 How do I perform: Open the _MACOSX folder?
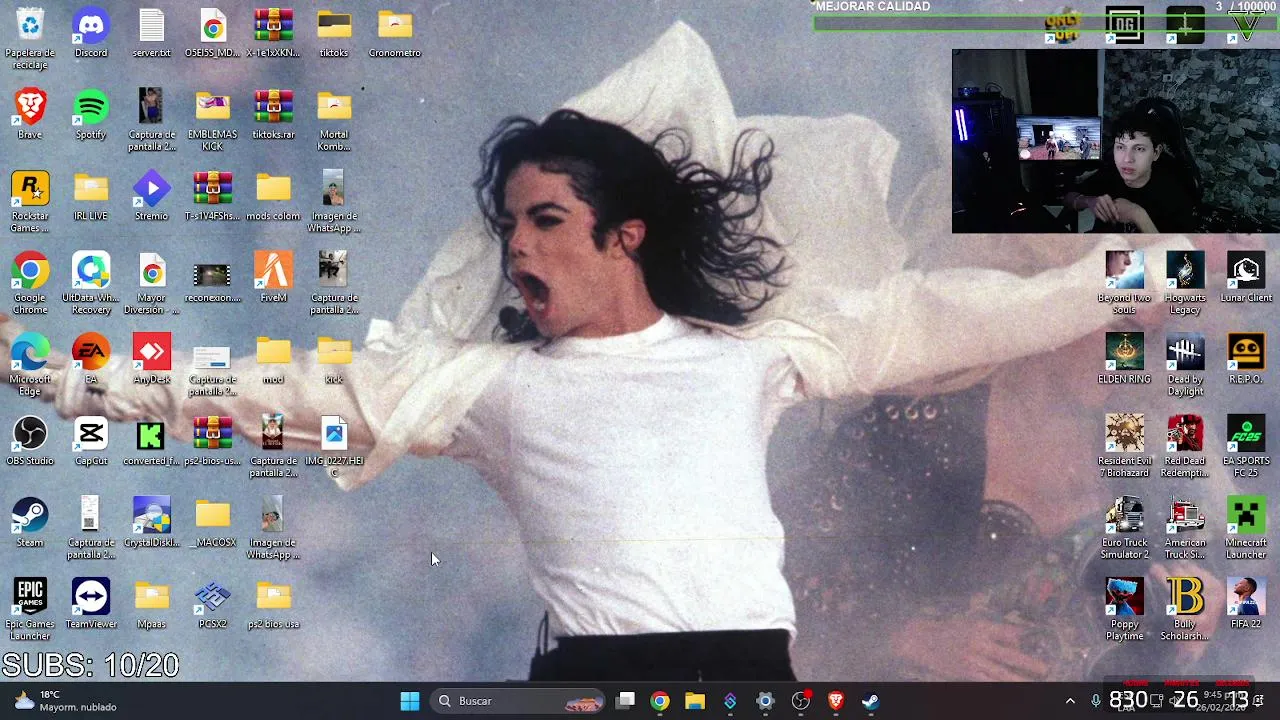pyautogui.click(x=212, y=522)
